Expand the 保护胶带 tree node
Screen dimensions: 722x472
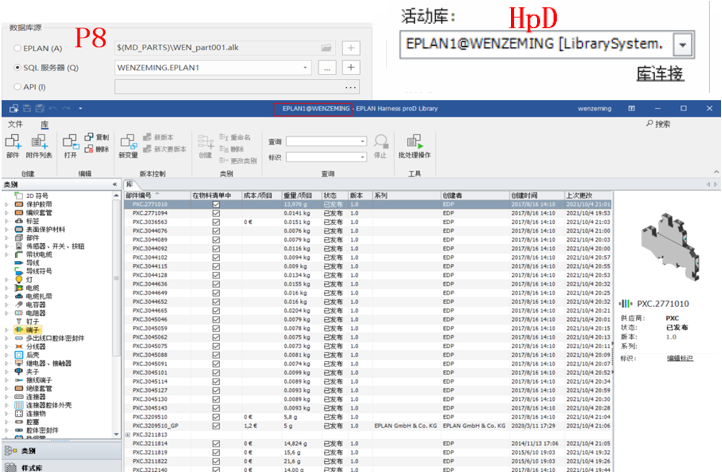tap(6, 204)
